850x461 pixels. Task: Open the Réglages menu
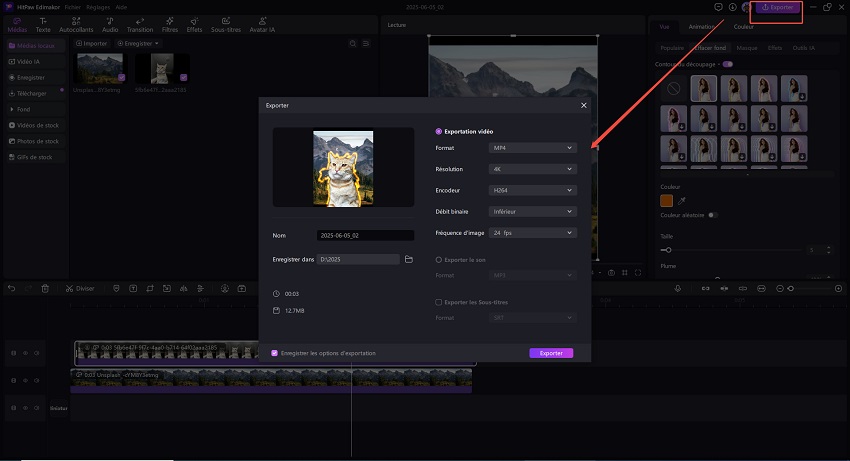[98, 7]
